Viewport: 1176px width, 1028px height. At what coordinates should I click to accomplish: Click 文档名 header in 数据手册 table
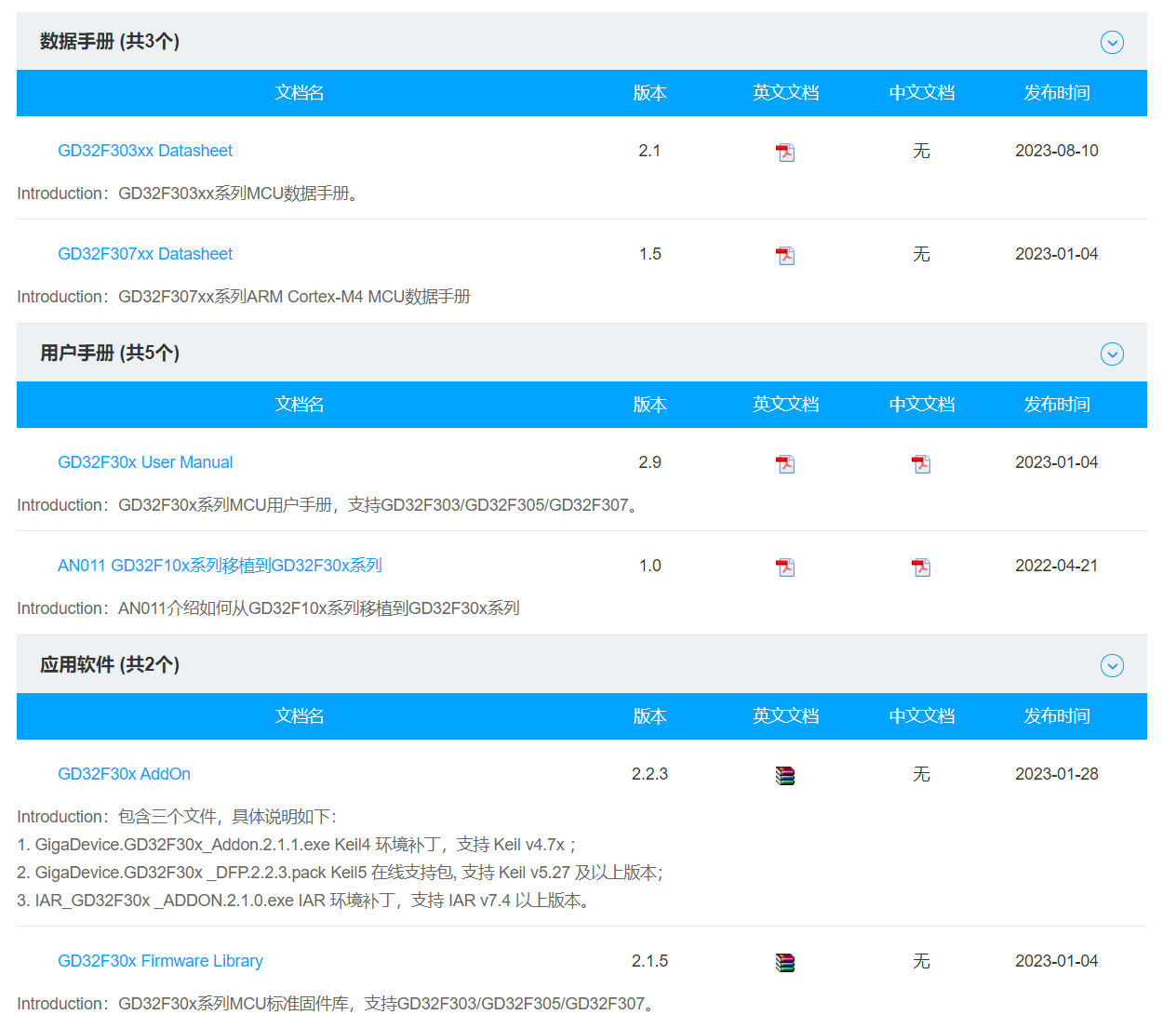pos(300,93)
